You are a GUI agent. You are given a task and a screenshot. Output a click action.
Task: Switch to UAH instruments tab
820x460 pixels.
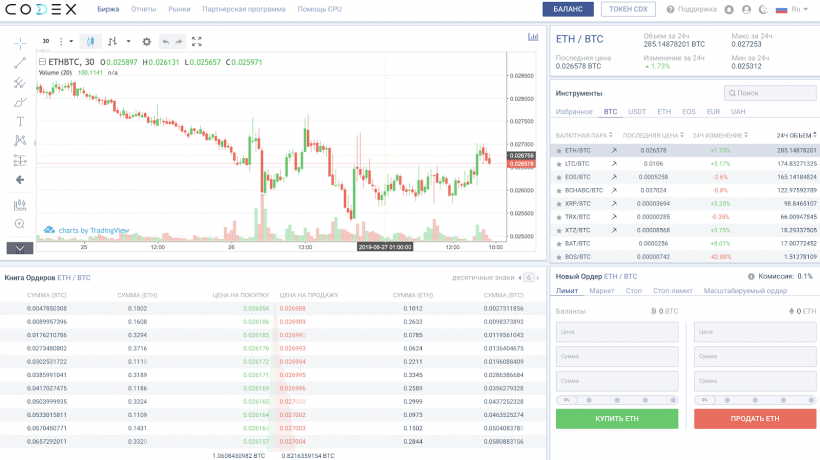point(738,112)
